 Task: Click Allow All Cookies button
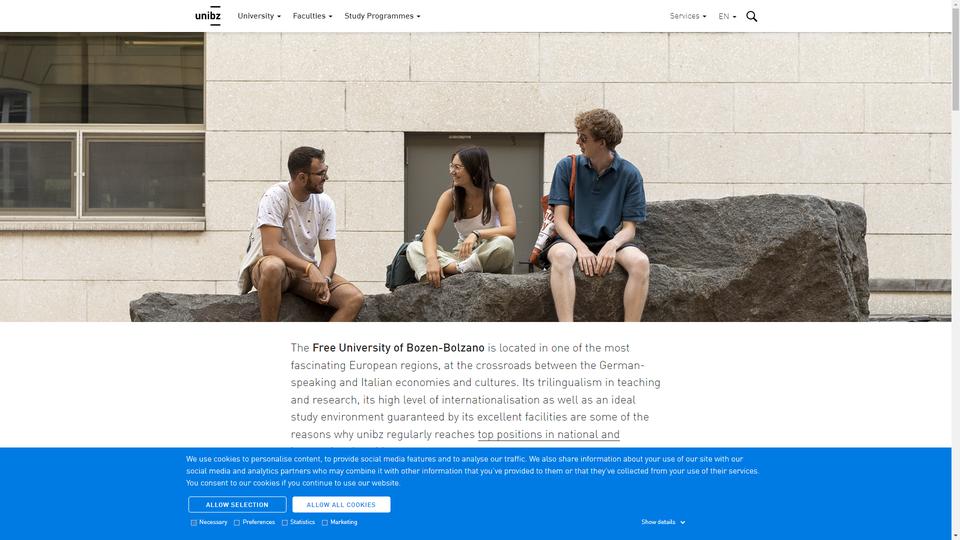(341, 504)
